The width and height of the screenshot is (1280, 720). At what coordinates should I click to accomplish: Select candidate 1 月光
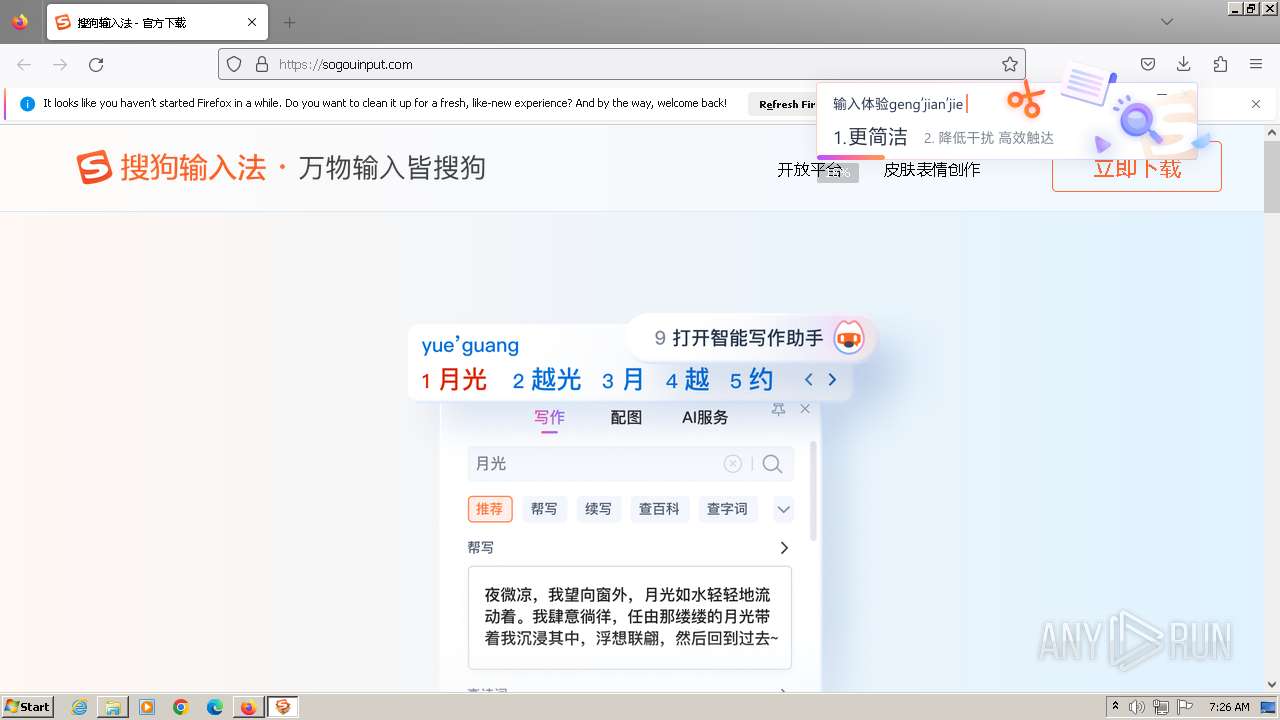(454, 380)
